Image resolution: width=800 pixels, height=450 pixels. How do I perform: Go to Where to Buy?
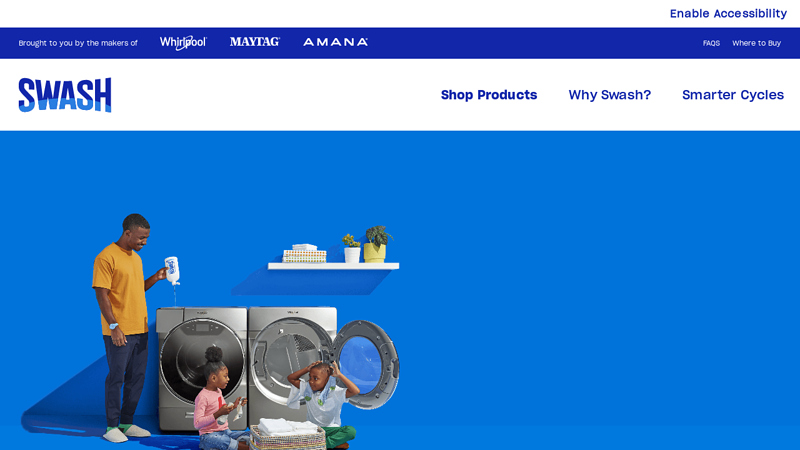[x=757, y=43]
